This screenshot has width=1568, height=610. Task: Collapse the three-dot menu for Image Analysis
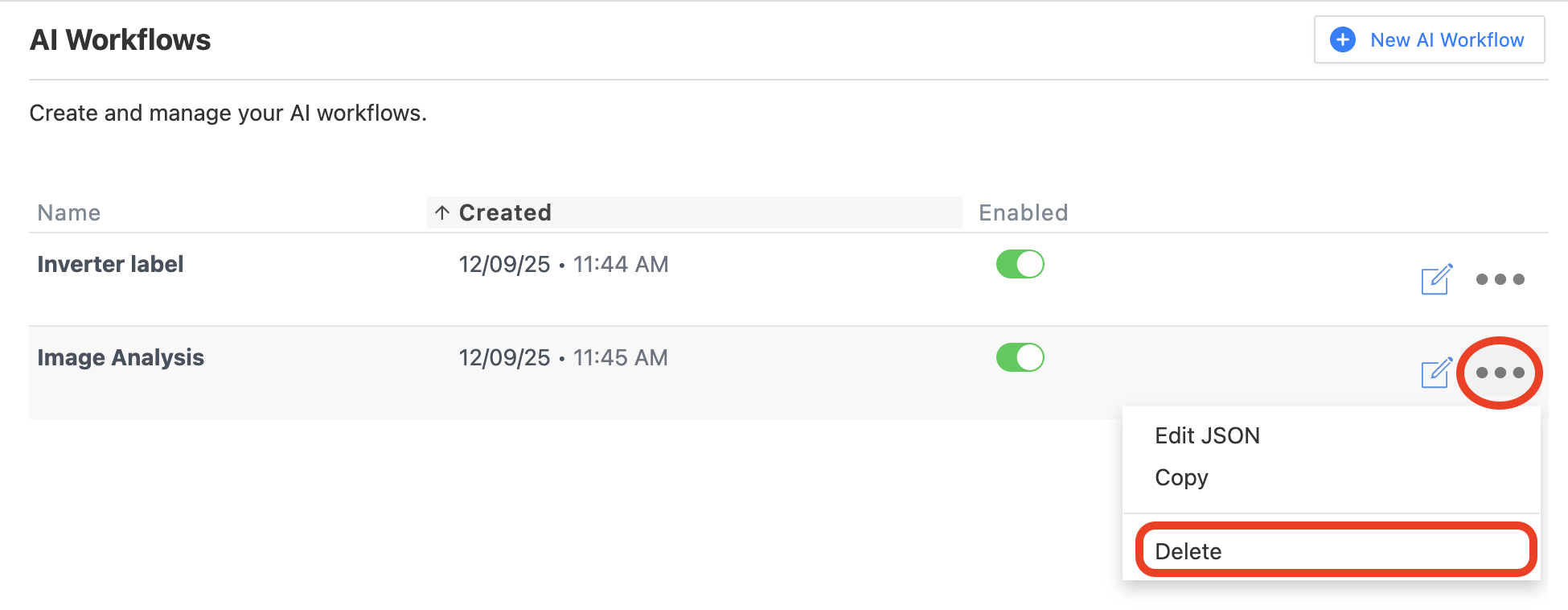point(1500,373)
